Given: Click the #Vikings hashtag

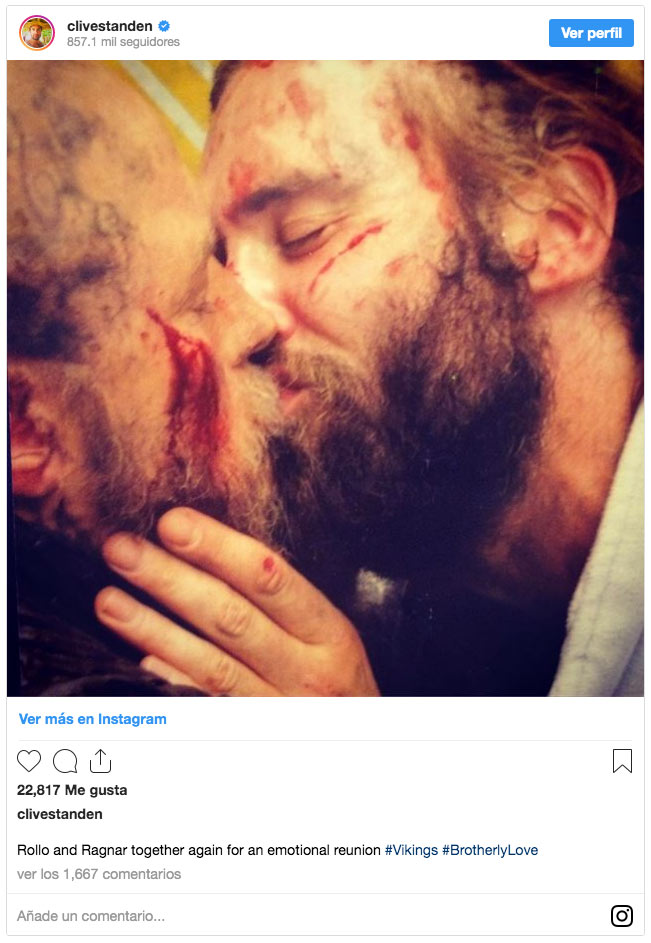Looking at the screenshot, I should (x=411, y=850).
